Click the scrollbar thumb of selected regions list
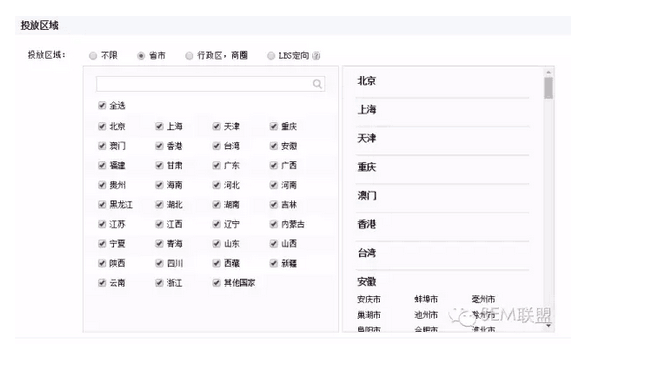Image resolution: width=660 pixels, height=370 pixels. point(548,88)
